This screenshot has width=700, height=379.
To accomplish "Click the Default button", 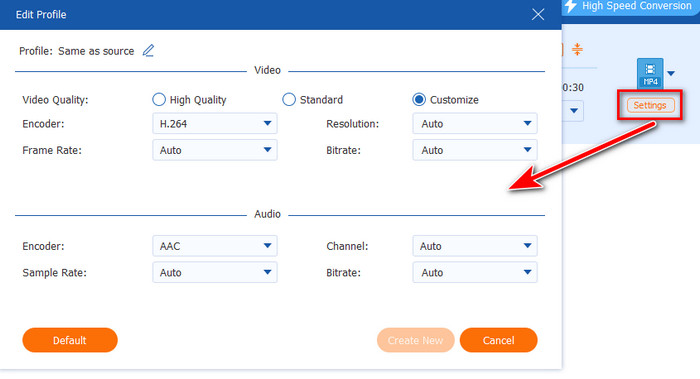I will pos(70,340).
